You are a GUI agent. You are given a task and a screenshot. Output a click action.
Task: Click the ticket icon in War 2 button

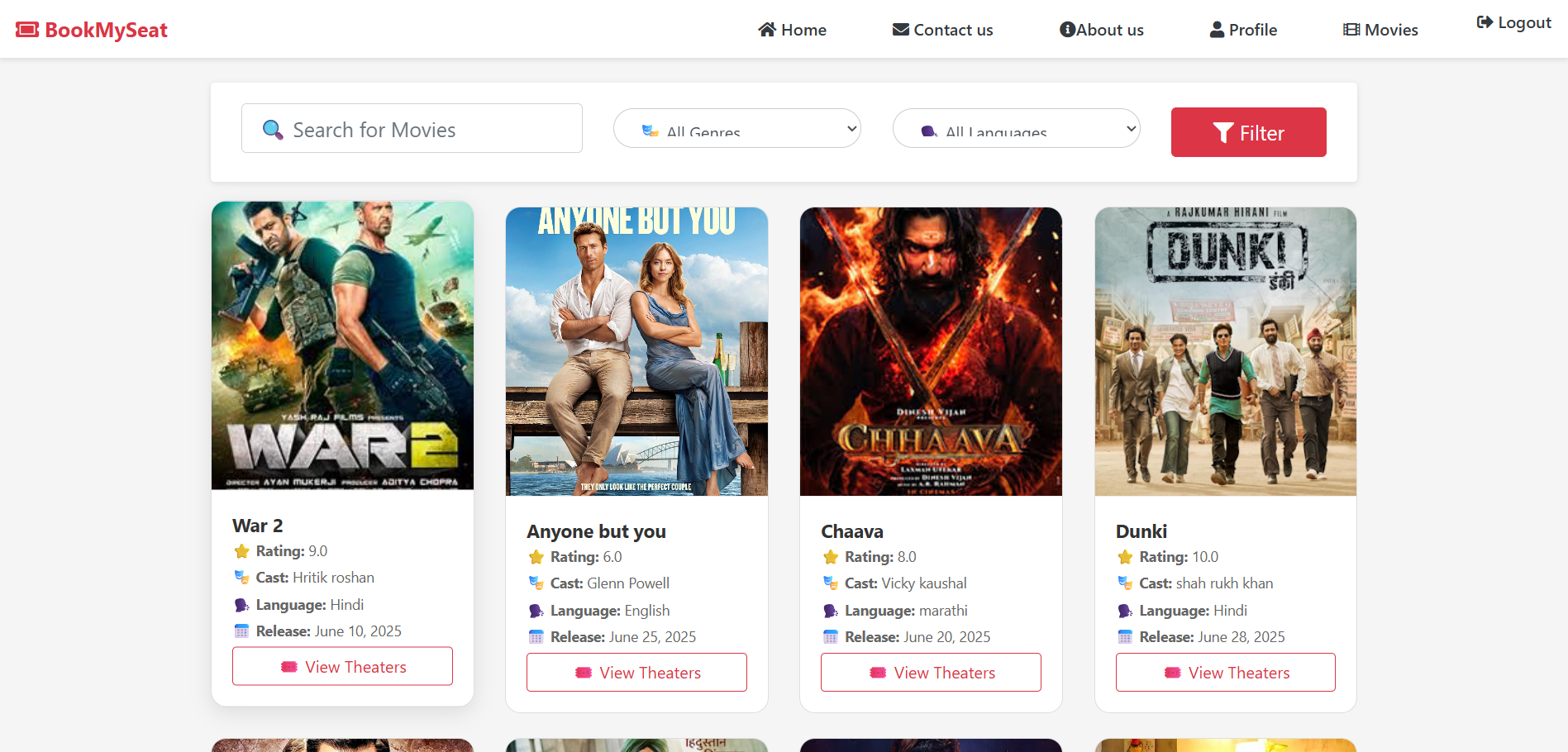(x=289, y=667)
